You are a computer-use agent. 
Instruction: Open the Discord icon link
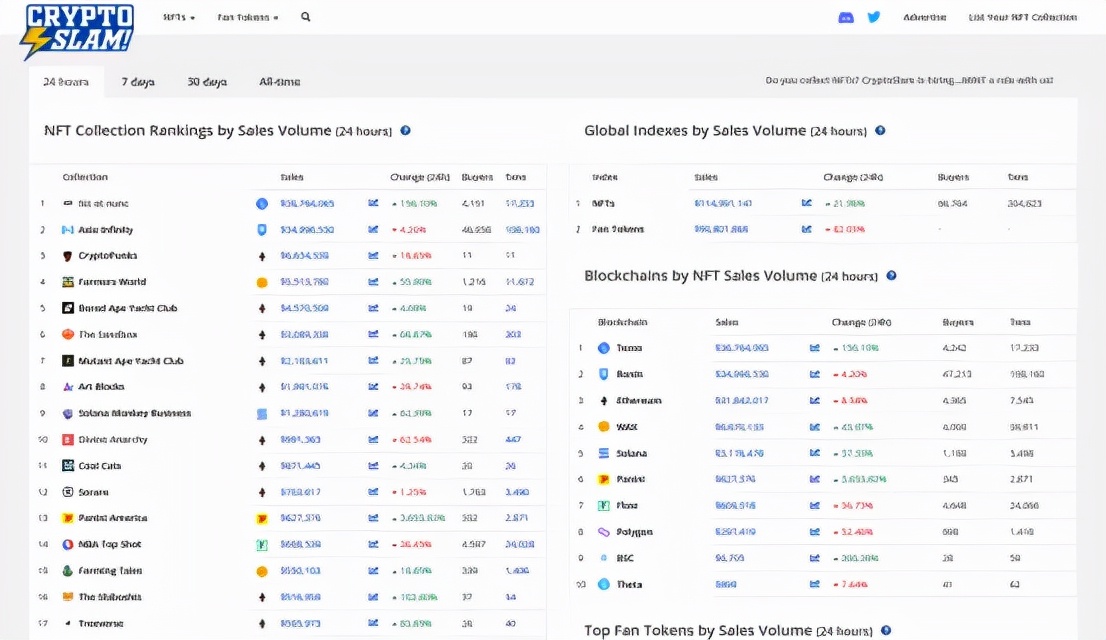[846, 17]
